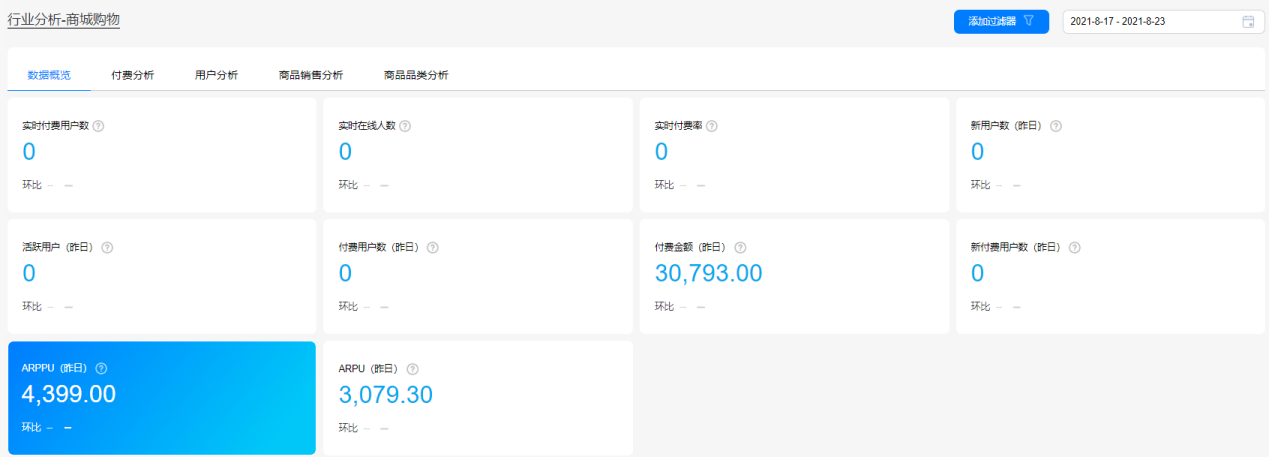Click help icon beside 实时在线人数

pyautogui.click(x=405, y=126)
